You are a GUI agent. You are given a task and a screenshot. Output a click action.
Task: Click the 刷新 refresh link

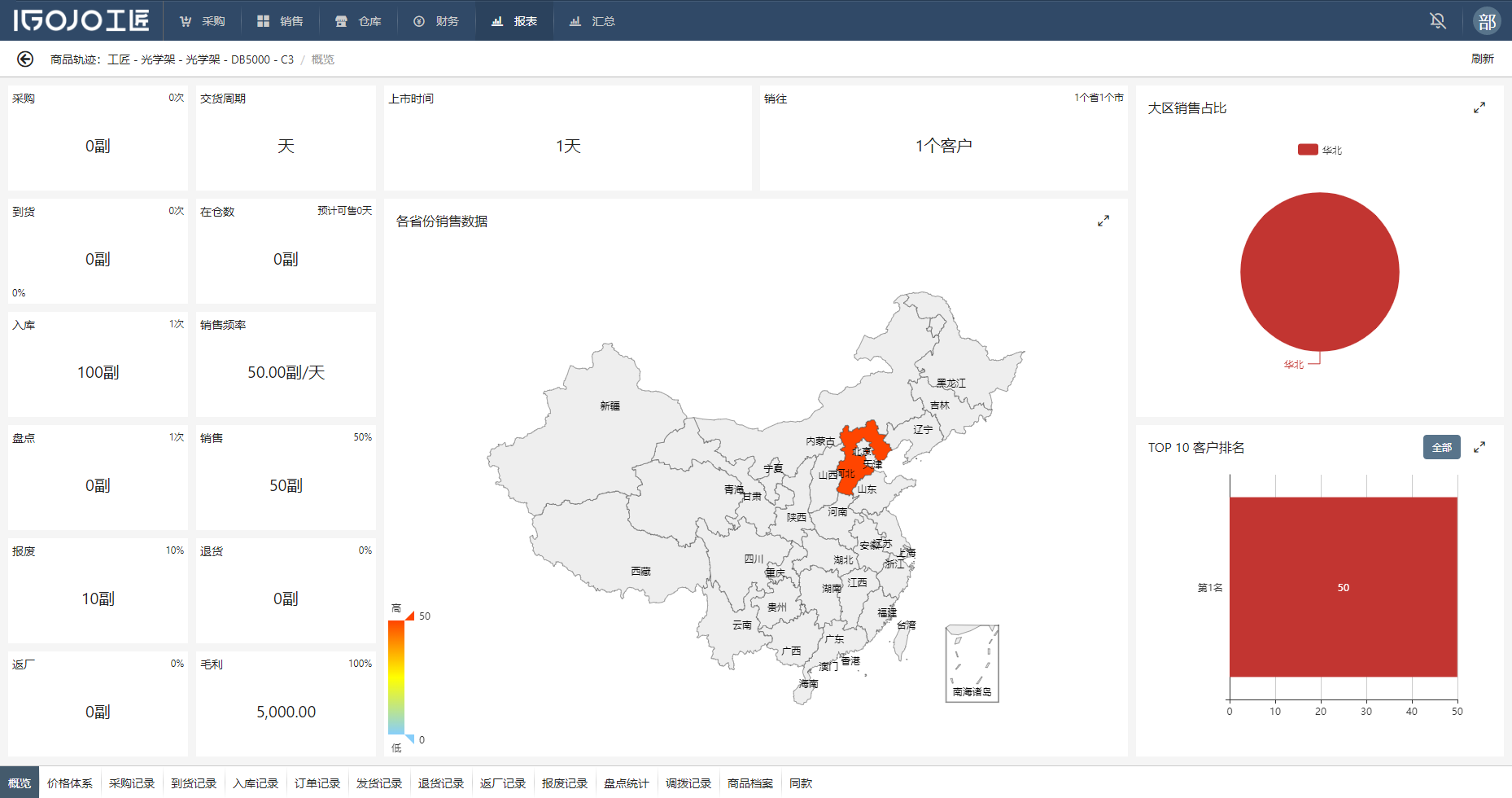pos(1482,59)
